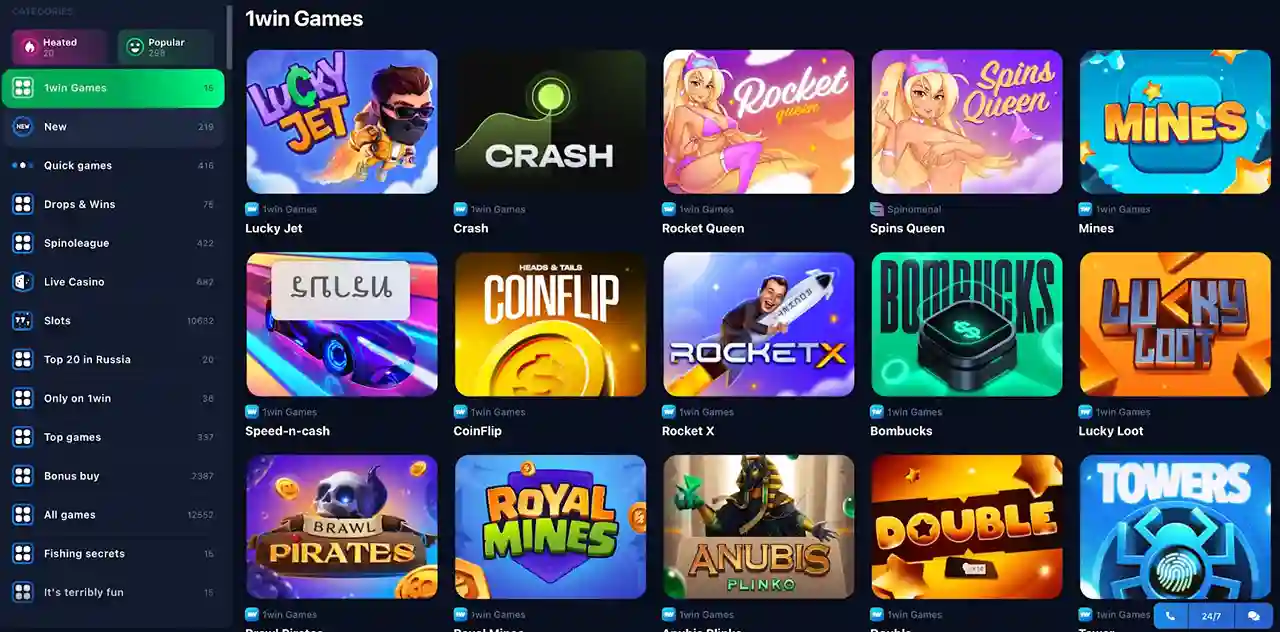
Task: Show All games category
Action: 113,515
